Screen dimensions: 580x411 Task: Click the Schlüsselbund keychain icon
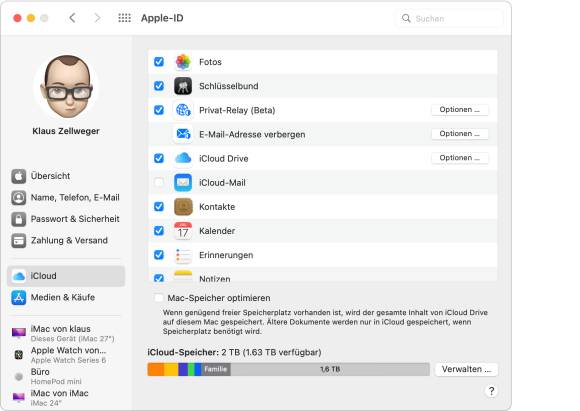click(x=183, y=86)
